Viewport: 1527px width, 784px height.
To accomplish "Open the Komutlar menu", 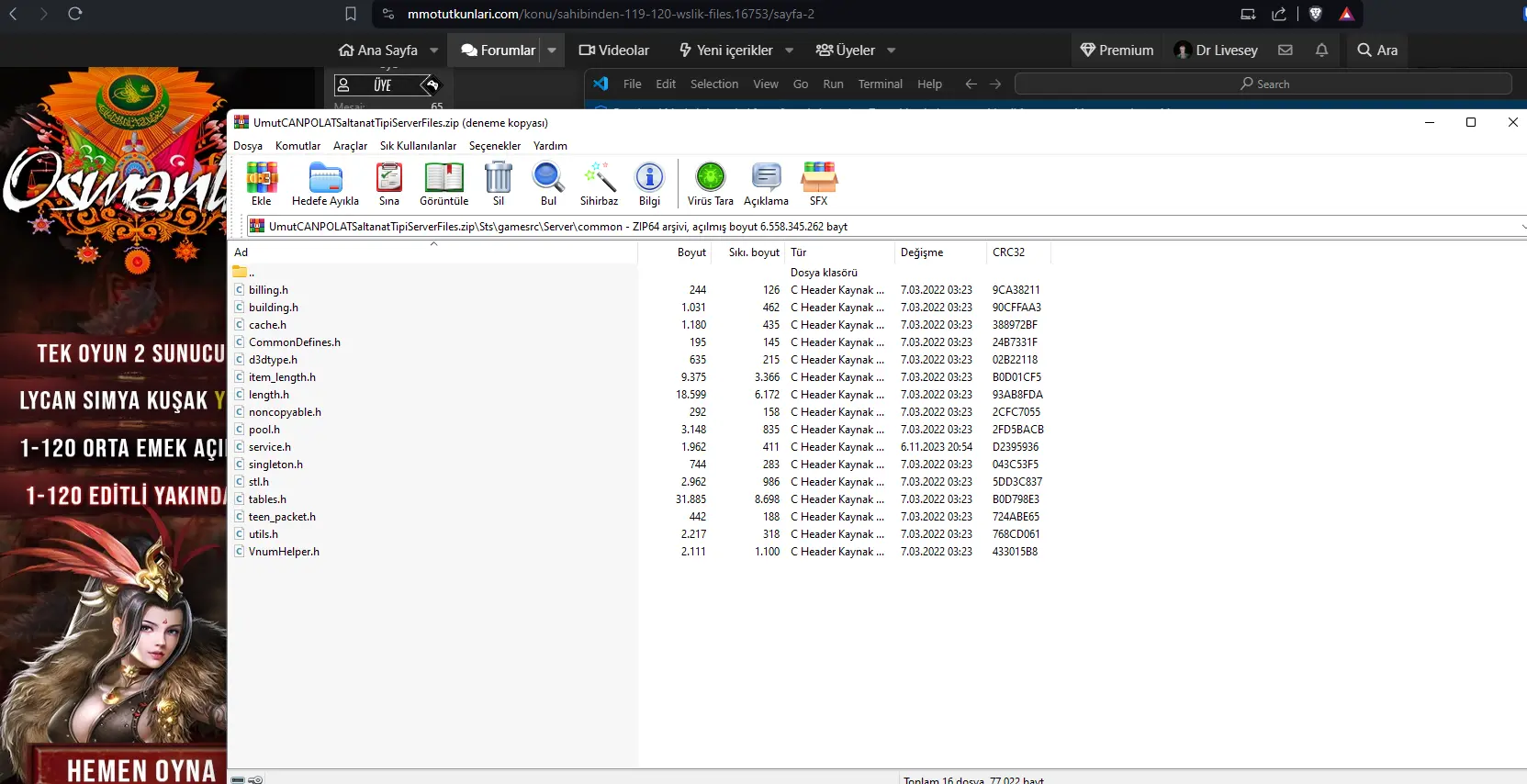I will pyautogui.click(x=298, y=146).
